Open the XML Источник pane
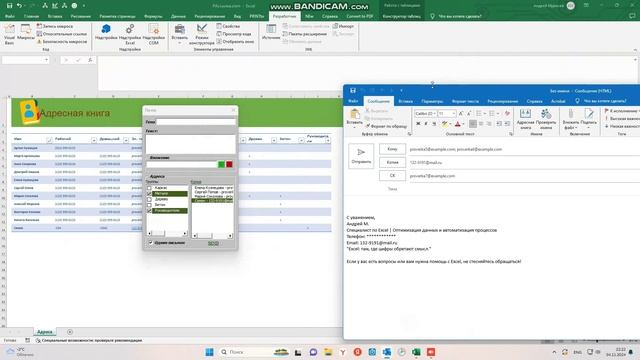The image size is (640, 360). pyautogui.click(x=271, y=32)
